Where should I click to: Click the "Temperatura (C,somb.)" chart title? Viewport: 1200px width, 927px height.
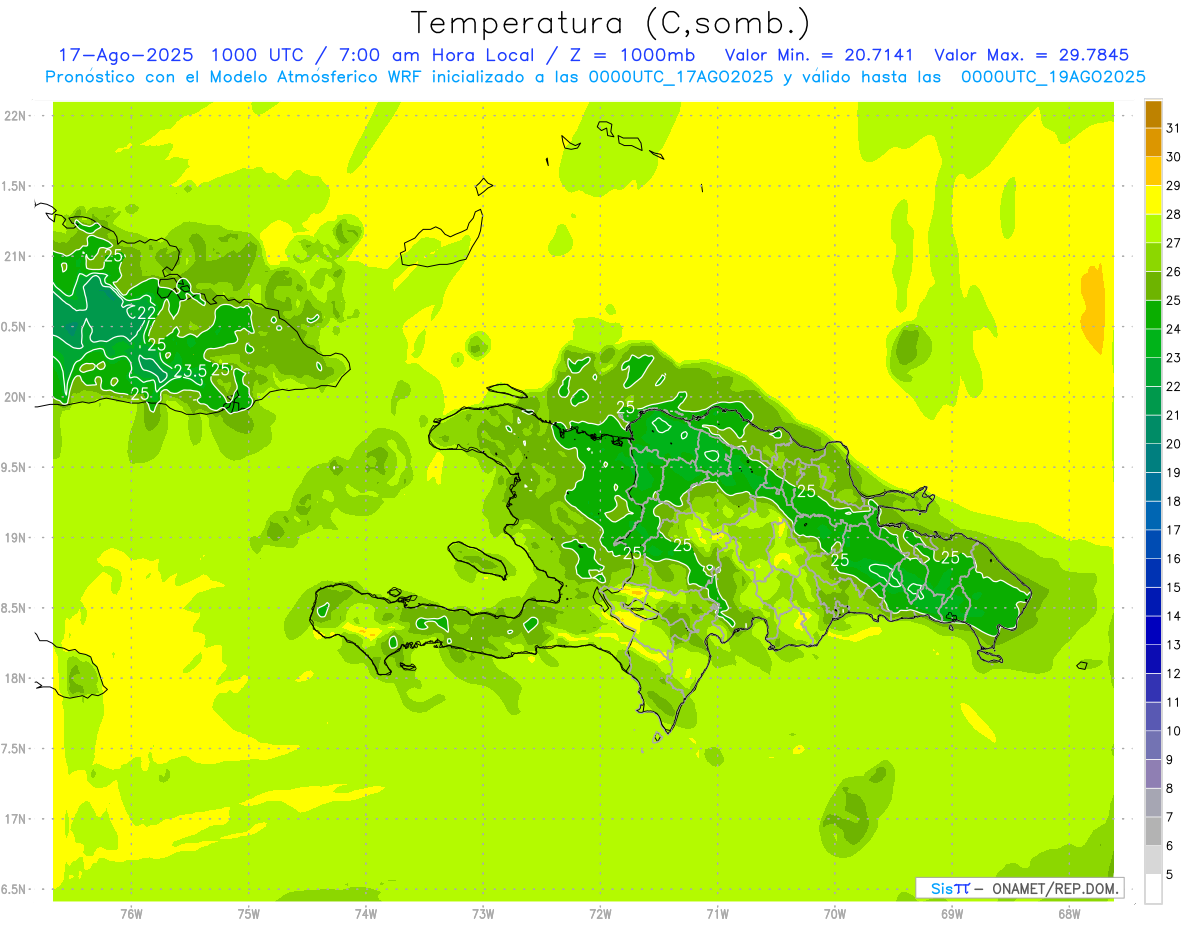609,23
